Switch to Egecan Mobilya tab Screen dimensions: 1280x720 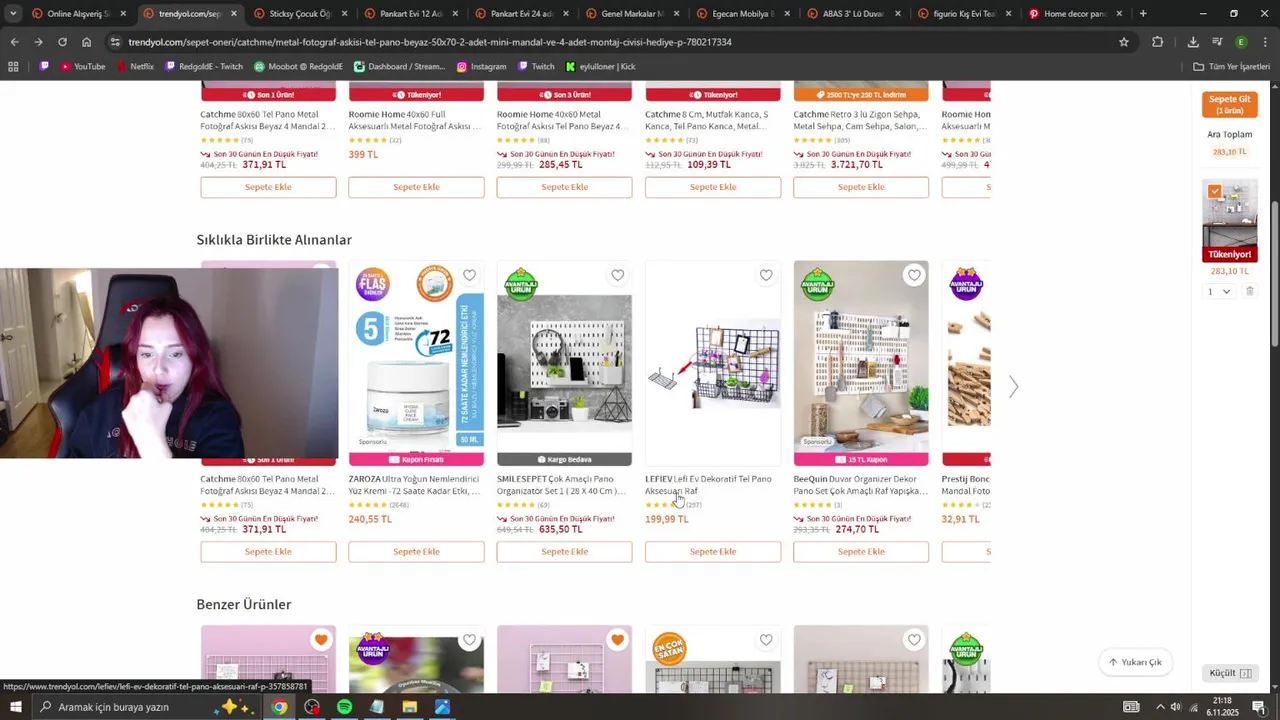point(743,14)
